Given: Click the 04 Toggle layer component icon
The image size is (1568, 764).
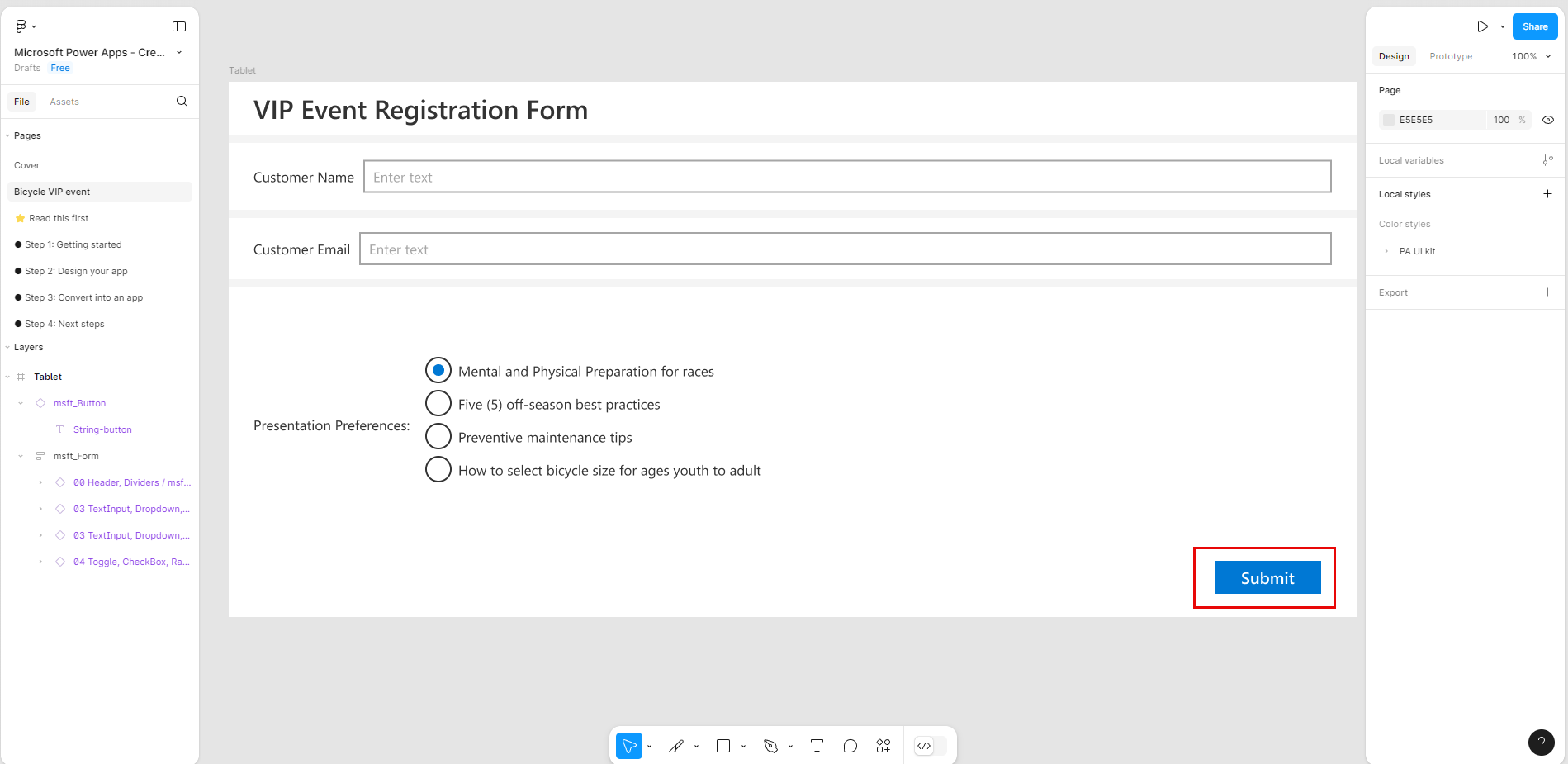Looking at the screenshot, I should tap(60, 562).
